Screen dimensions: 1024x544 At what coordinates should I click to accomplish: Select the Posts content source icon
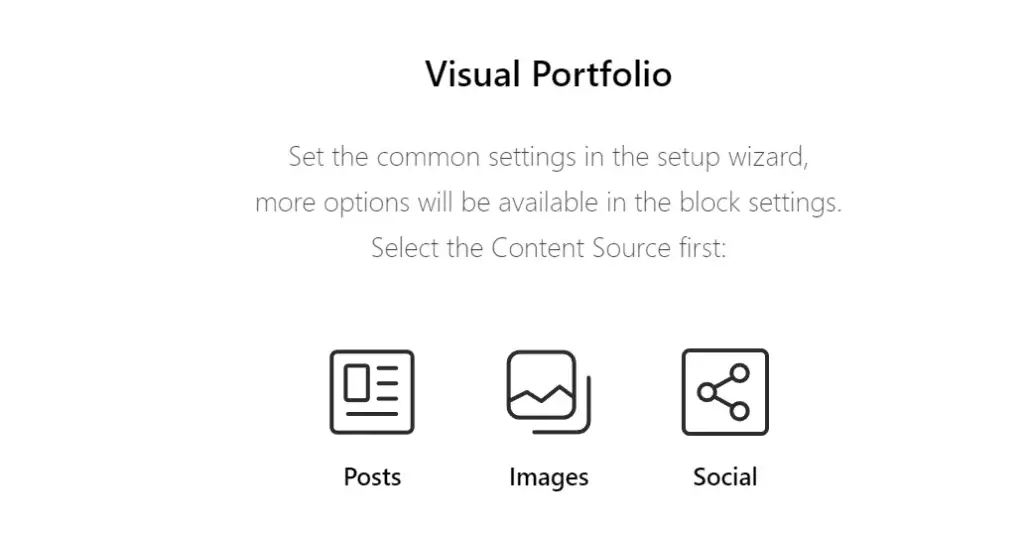pos(372,392)
